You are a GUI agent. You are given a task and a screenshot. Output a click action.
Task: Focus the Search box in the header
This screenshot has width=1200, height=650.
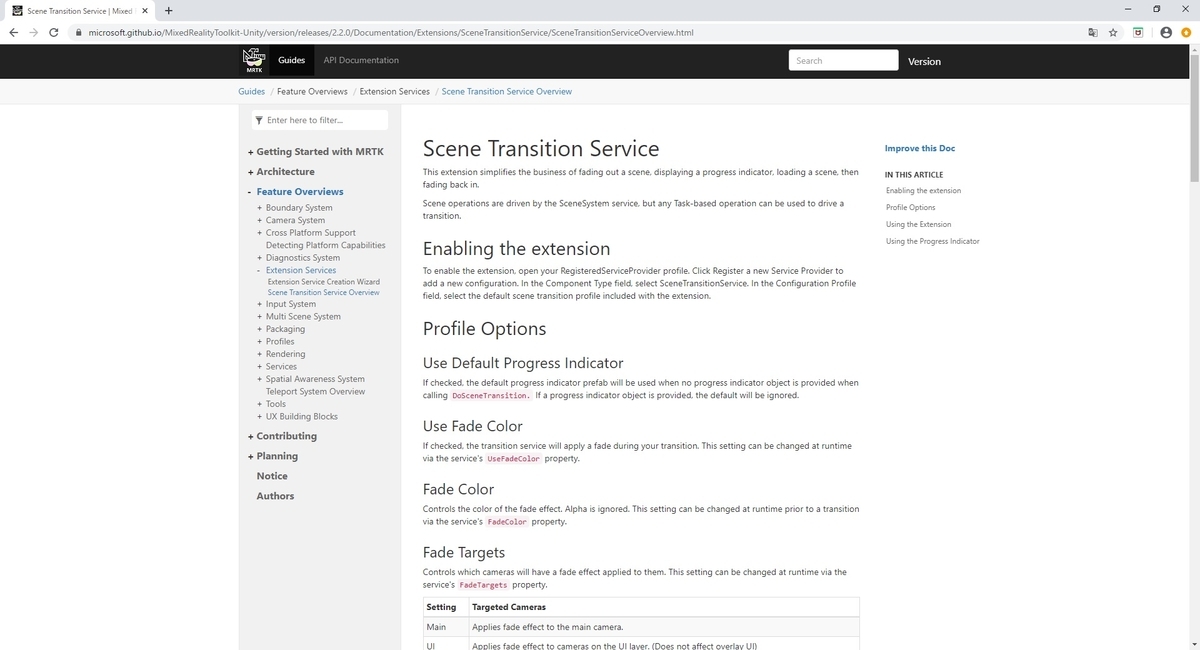[843, 61]
